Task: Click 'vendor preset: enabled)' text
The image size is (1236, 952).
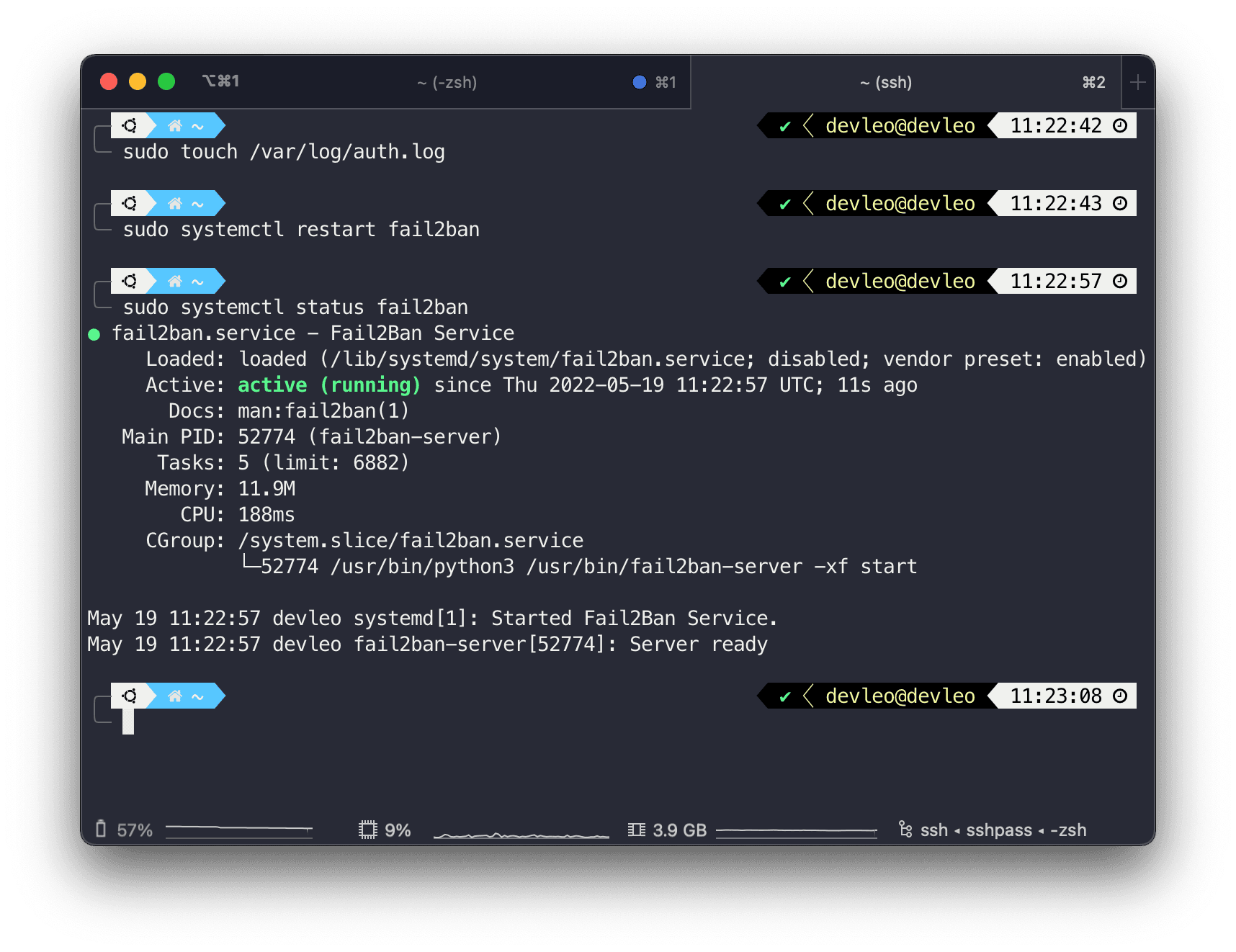Action: [x=1015, y=359]
